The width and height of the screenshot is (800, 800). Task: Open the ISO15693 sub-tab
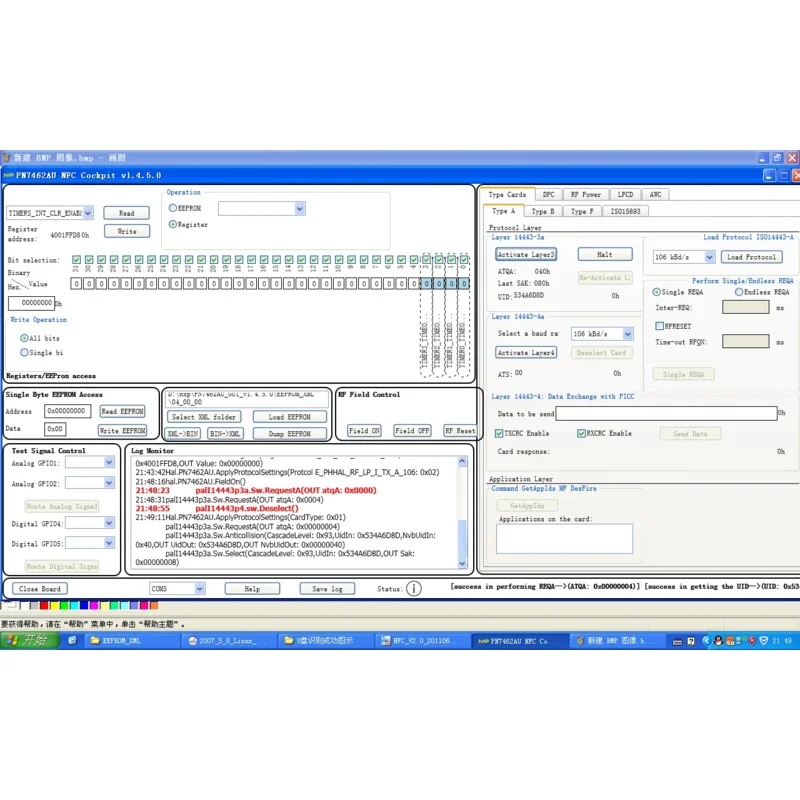click(x=625, y=211)
